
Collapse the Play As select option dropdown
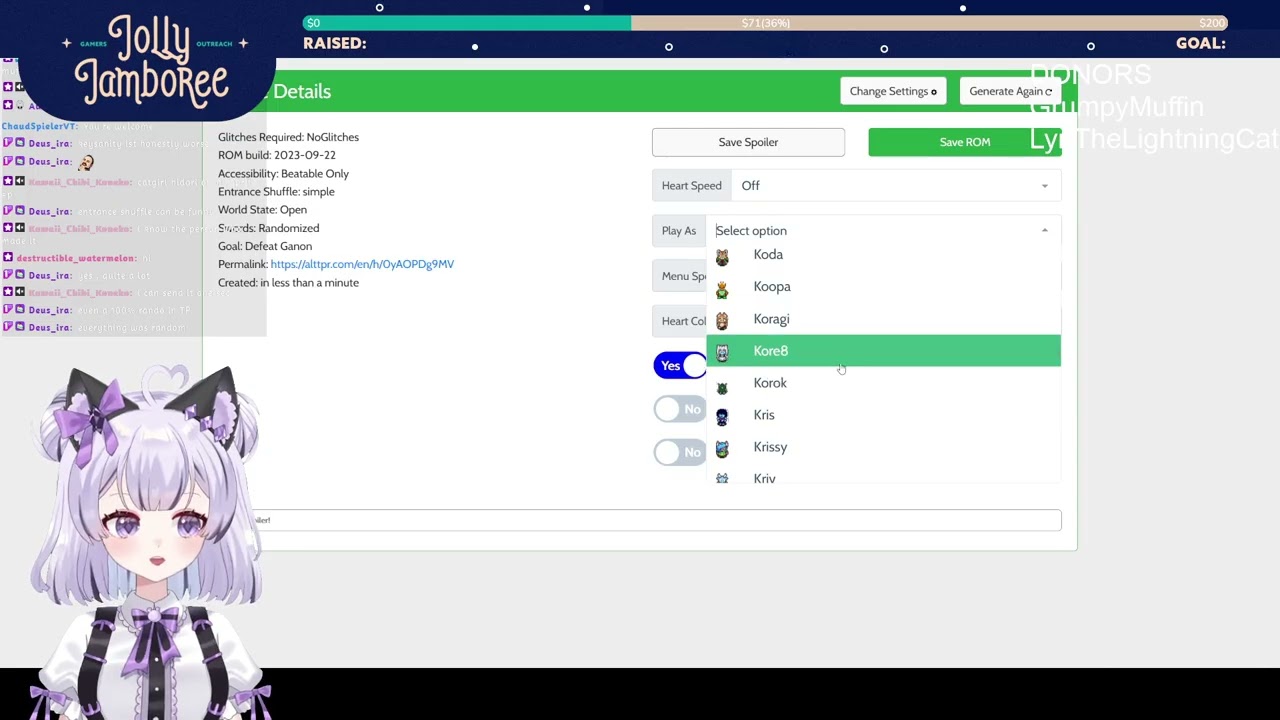(x=1044, y=231)
